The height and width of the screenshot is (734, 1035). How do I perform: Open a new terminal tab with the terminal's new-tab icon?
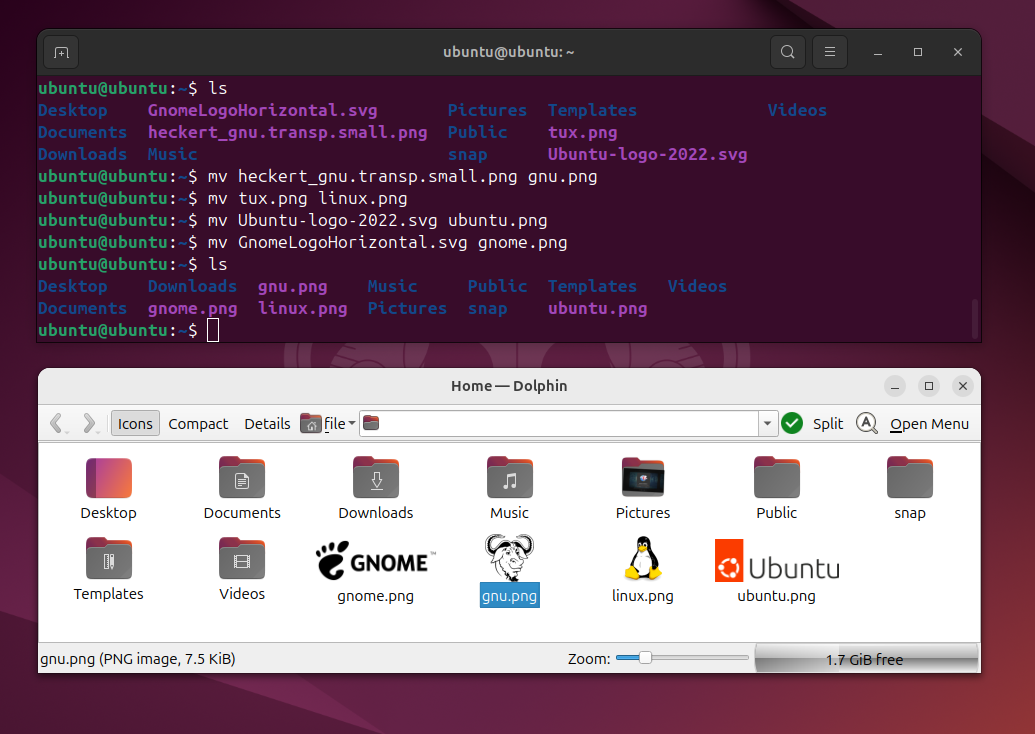click(x=61, y=52)
